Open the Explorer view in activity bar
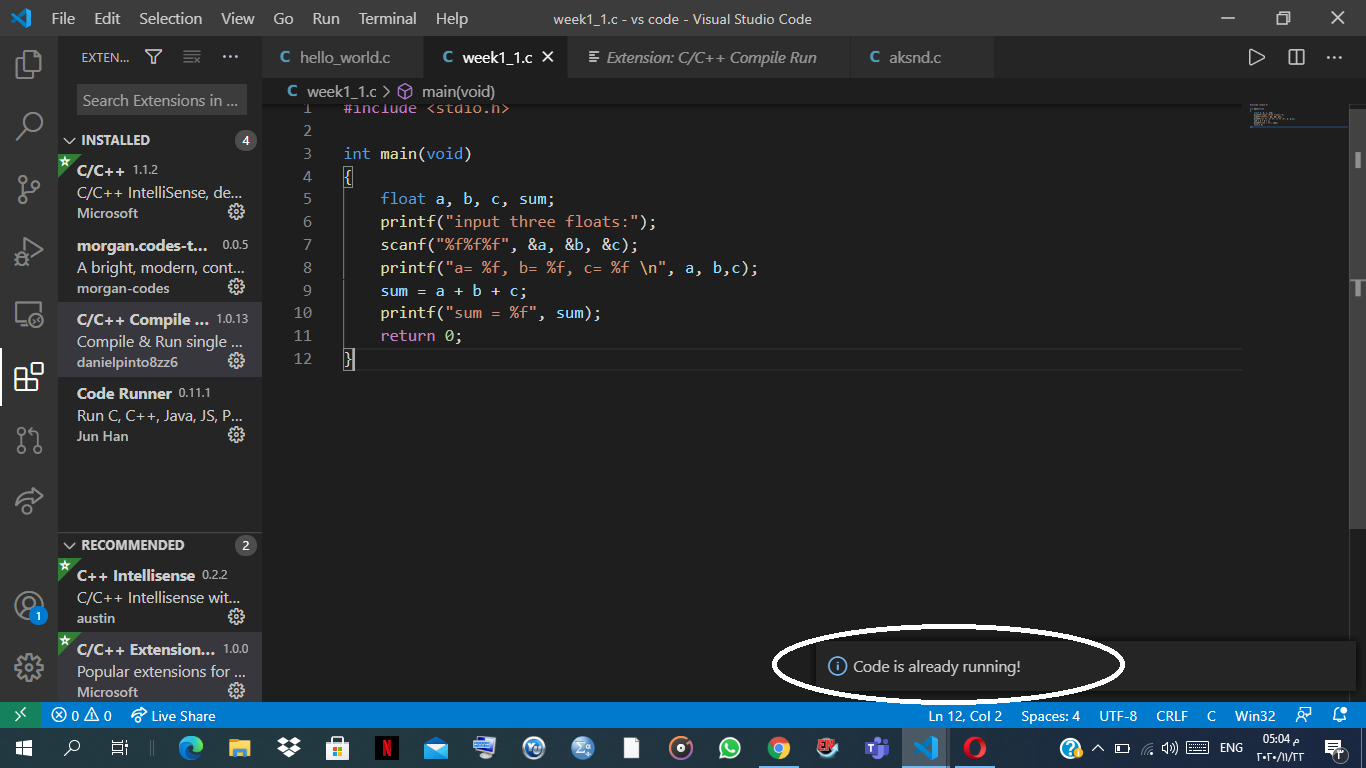 pos(29,65)
